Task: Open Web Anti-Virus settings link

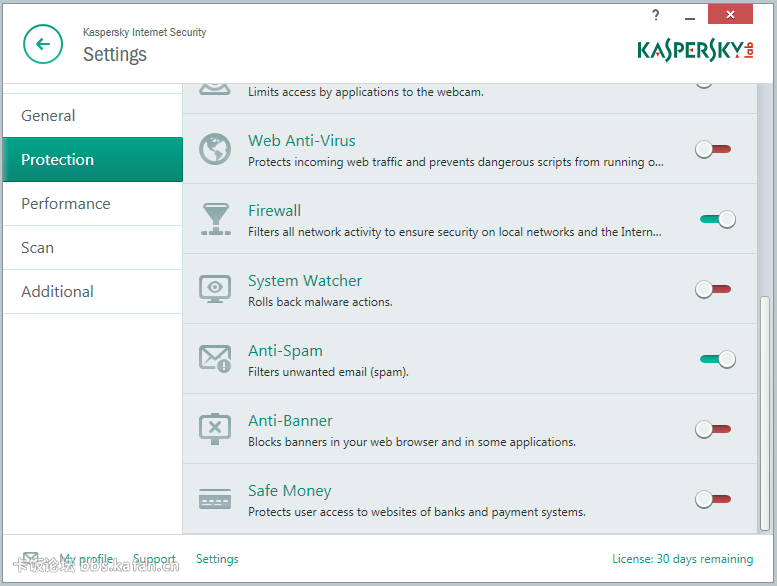Action: (x=302, y=141)
